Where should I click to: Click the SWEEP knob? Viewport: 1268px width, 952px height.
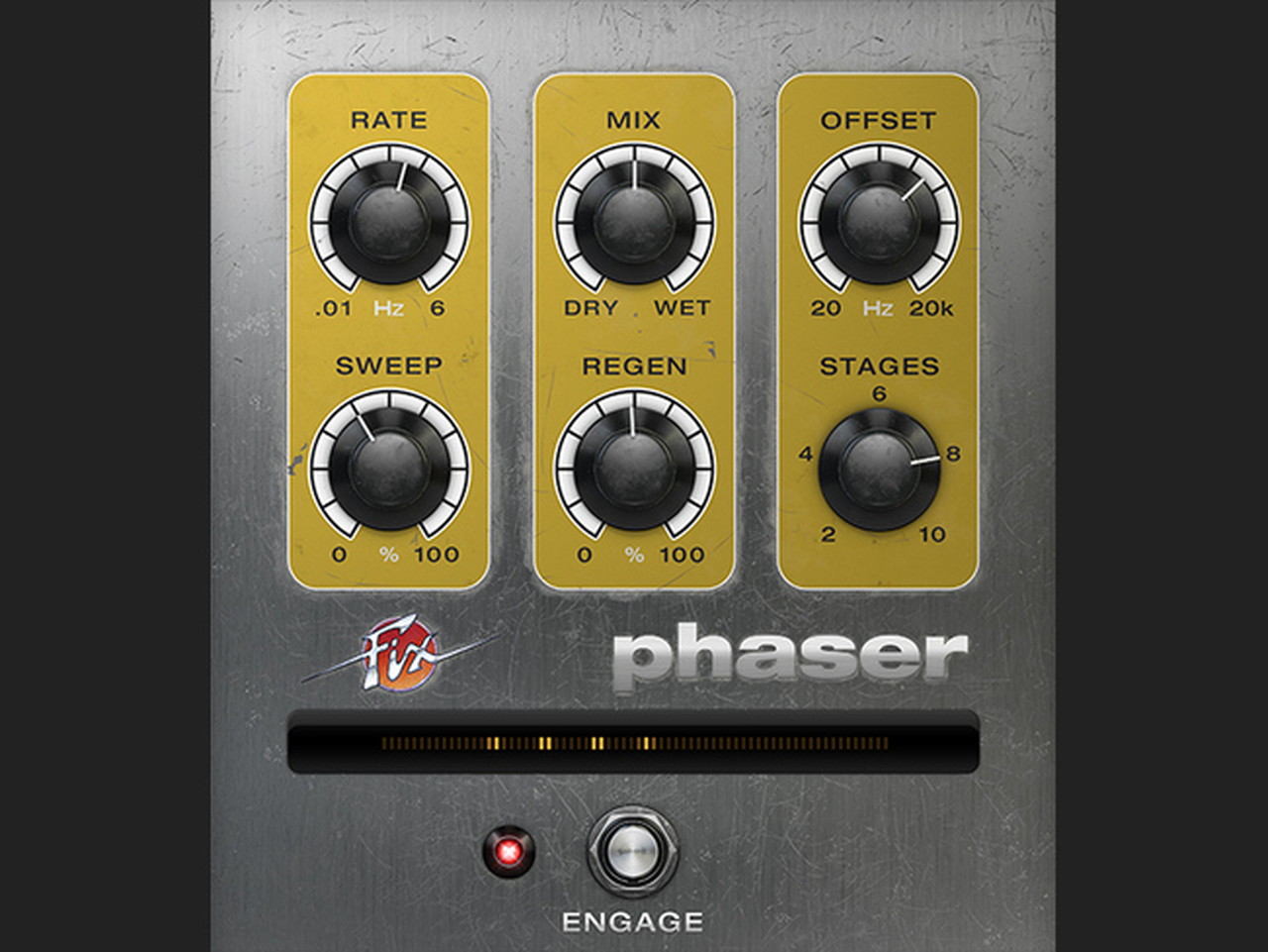[x=389, y=468]
